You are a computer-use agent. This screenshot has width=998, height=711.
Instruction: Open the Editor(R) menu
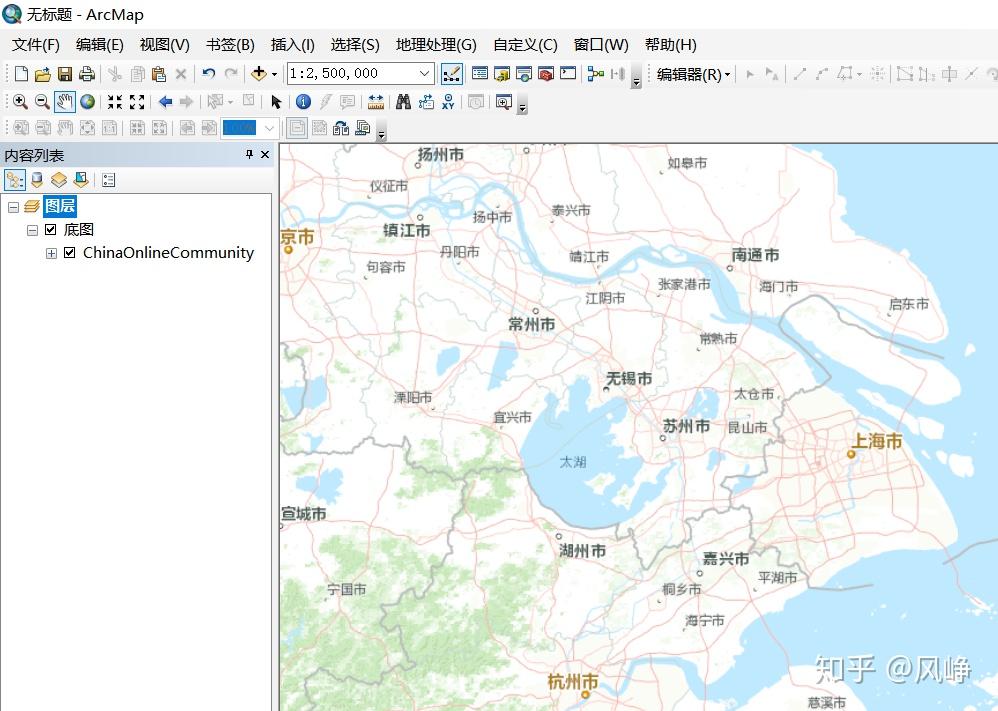tap(693, 74)
